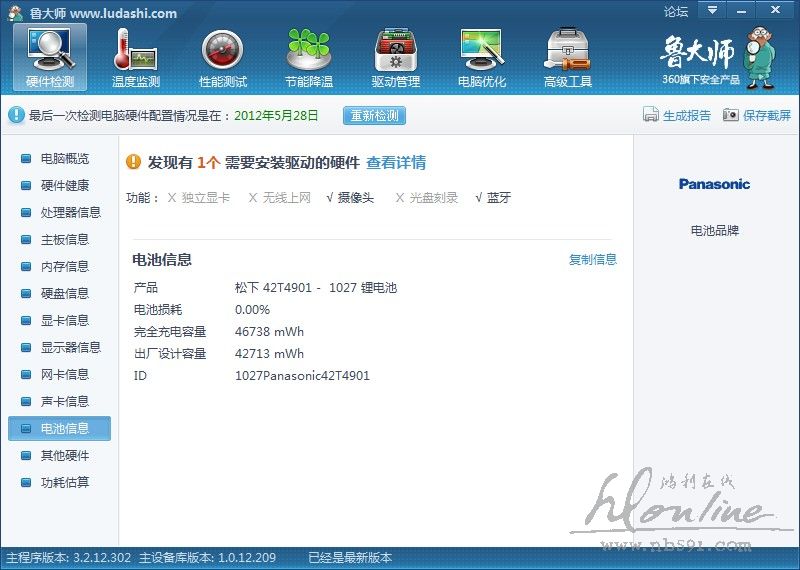
Task: Click the 电池信息 section heading
Action: pyautogui.click(x=162, y=260)
